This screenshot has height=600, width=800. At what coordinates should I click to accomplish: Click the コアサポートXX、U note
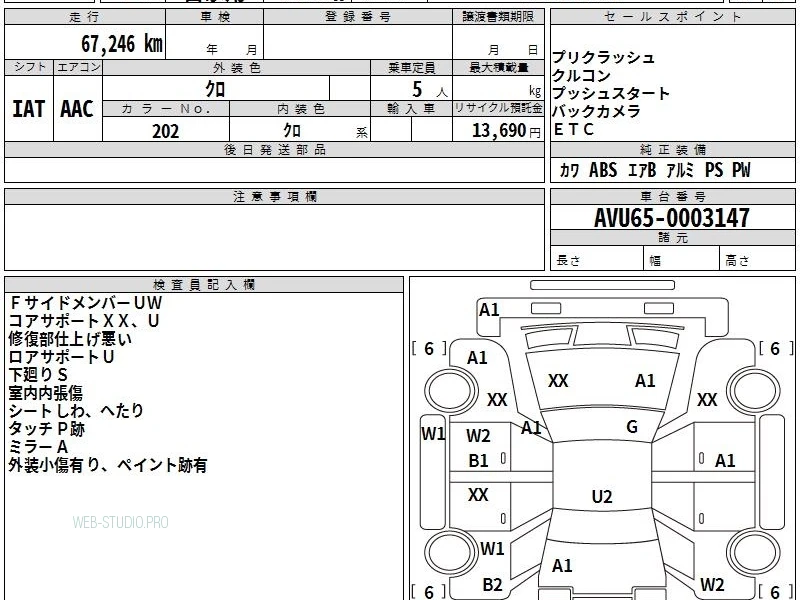click(x=84, y=321)
